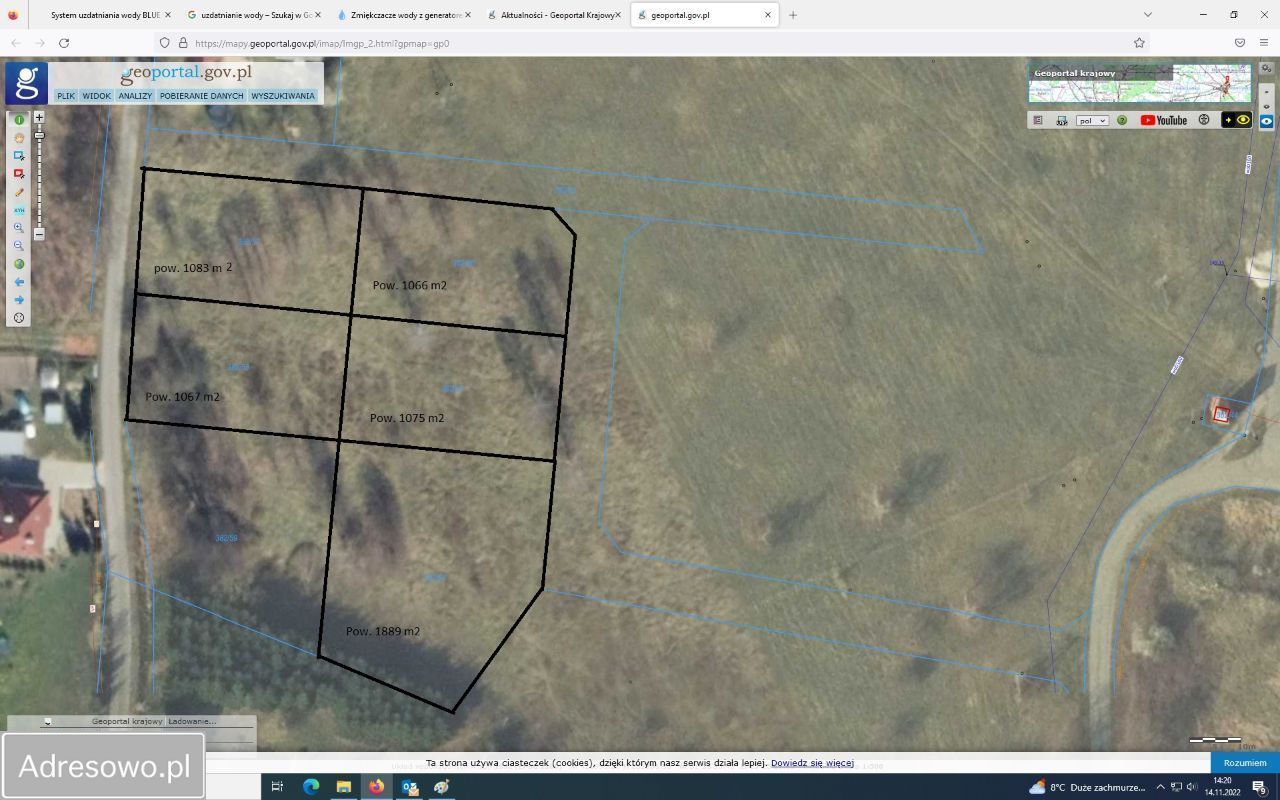Toggle the blue eye visibility button
This screenshot has height=800, width=1280.
pos(1267,121)
